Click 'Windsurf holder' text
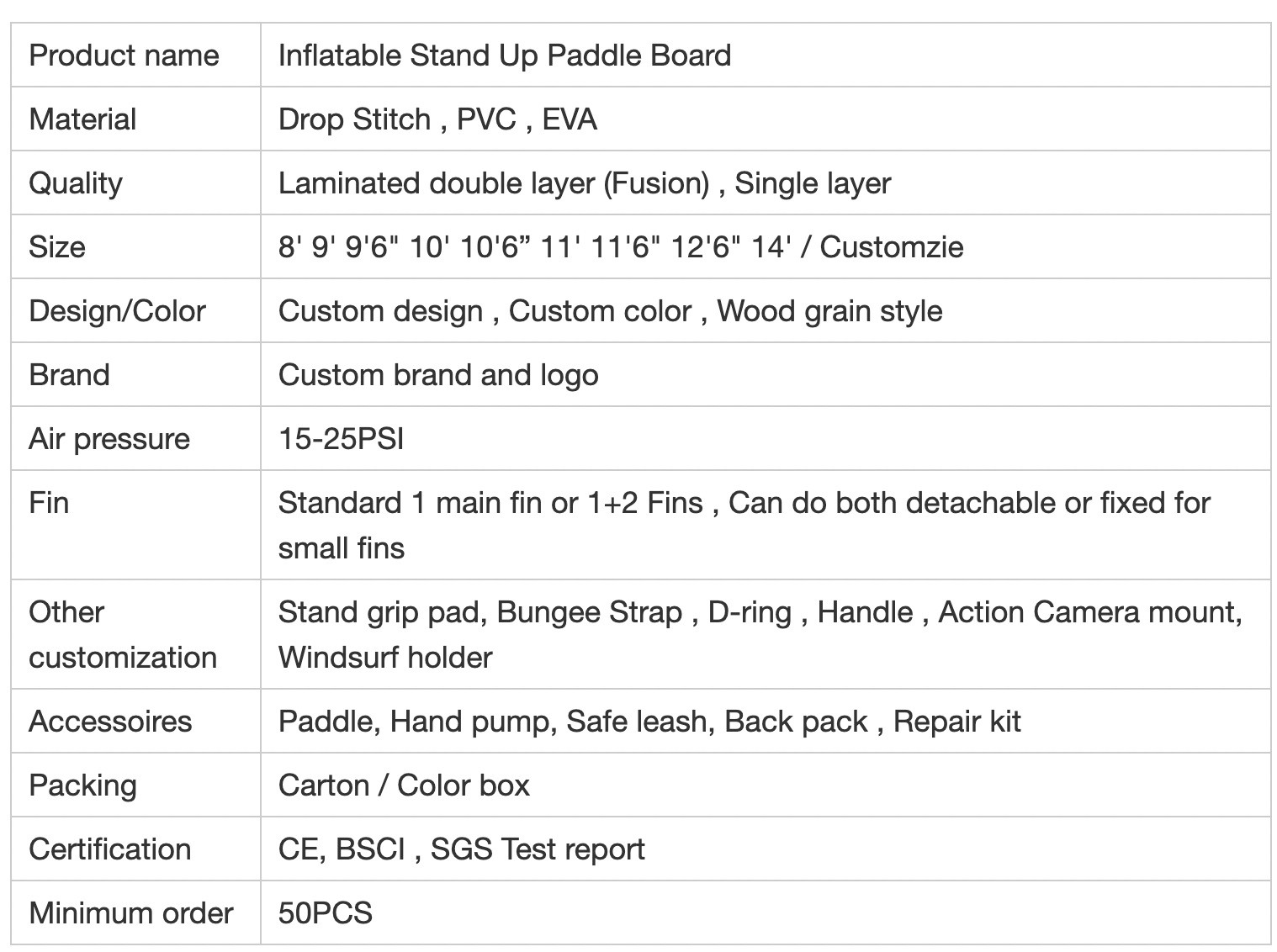Screen dimensions: 1277x952 pyautogui.click(x=384, y=658)
